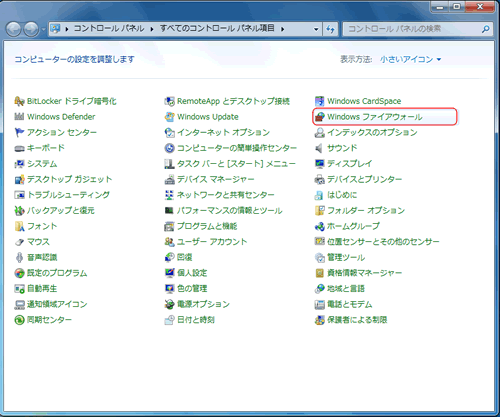Click すべてのコントロール パネル項目 breadcrumb
The image size is (500, 417).
click(217, 28)
